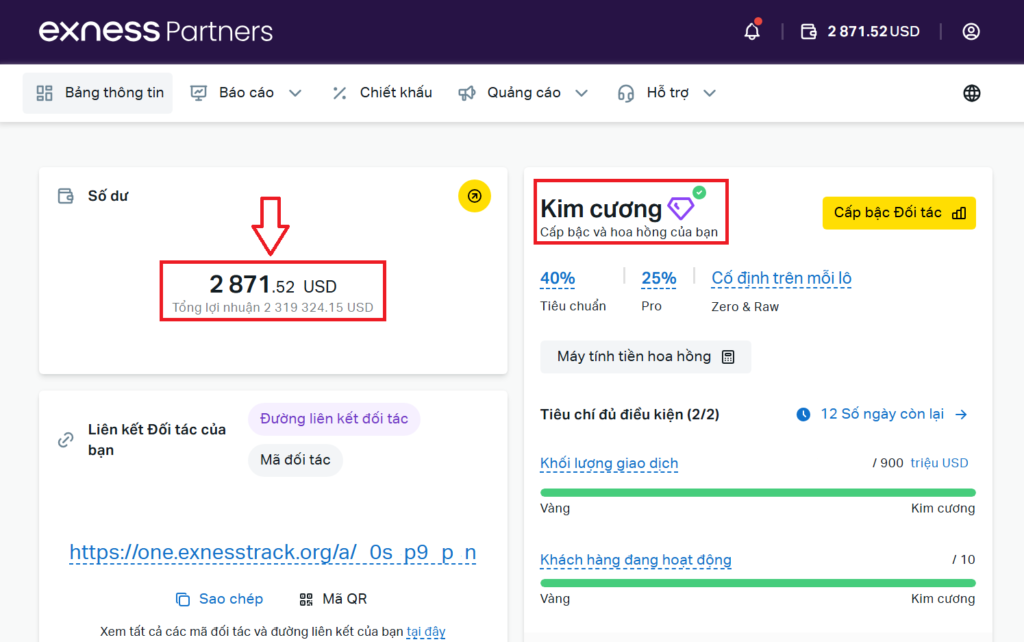
Task: Click the Cấp bậc Đối tác button
Action: click(899, 213)
